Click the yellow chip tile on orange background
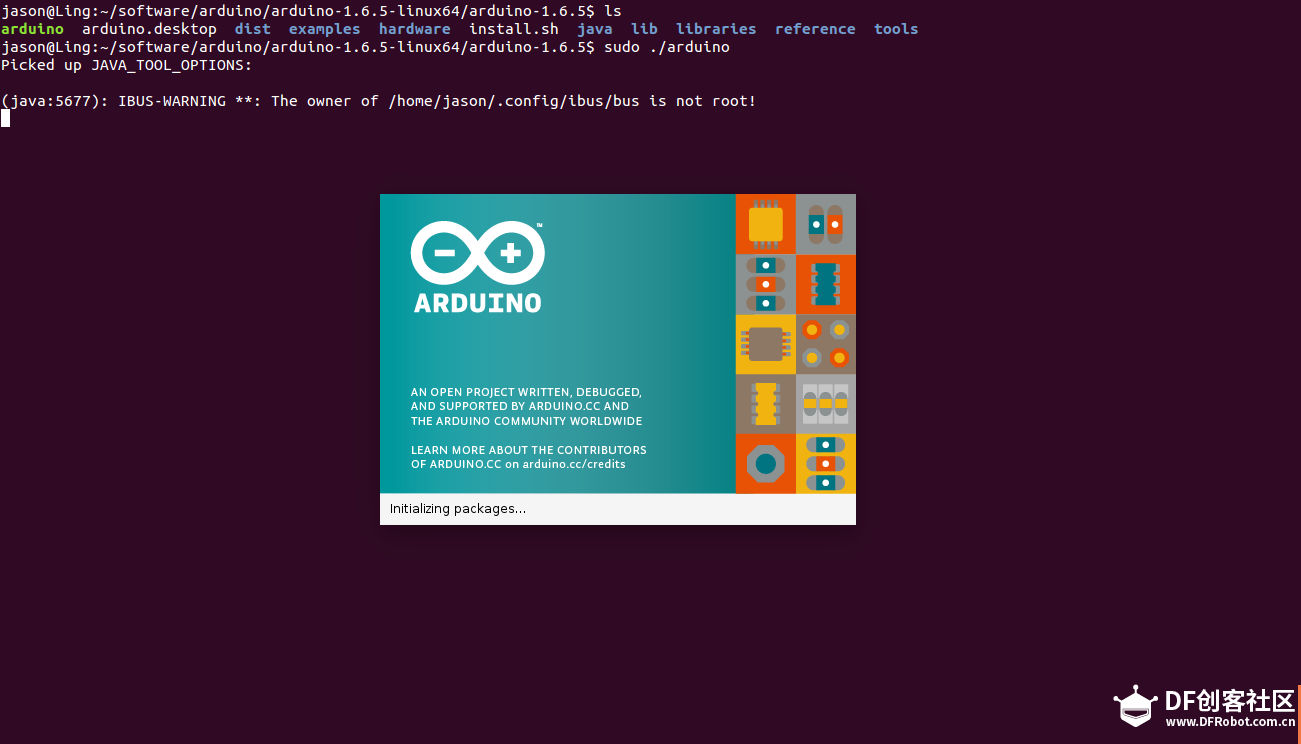 766,224
